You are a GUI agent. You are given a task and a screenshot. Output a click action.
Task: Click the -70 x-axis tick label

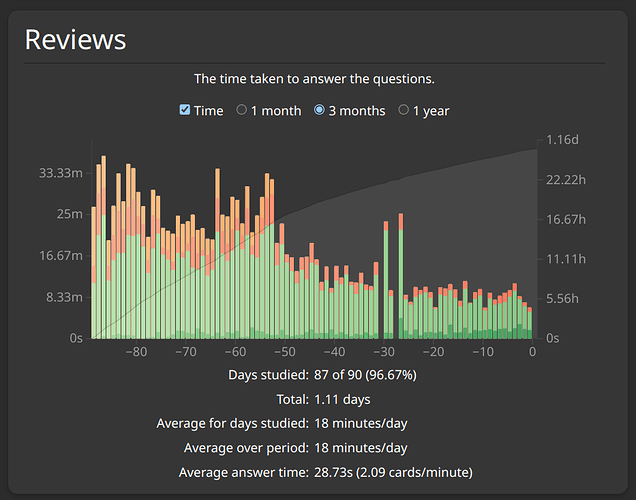click(x=186, y=352)
